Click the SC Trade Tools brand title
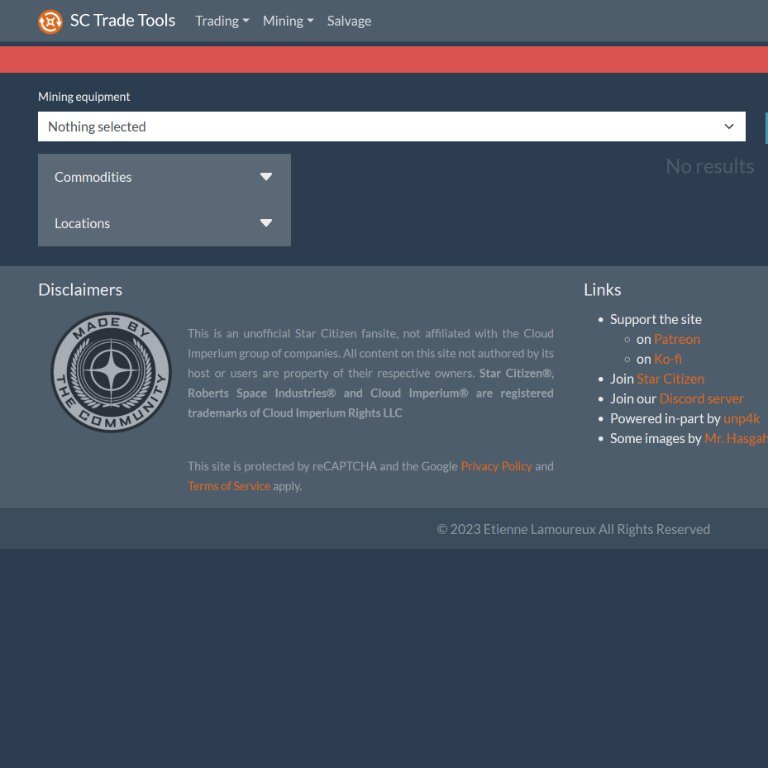The height and width of the screenshot is (768, 768). [x=122, y=21]
